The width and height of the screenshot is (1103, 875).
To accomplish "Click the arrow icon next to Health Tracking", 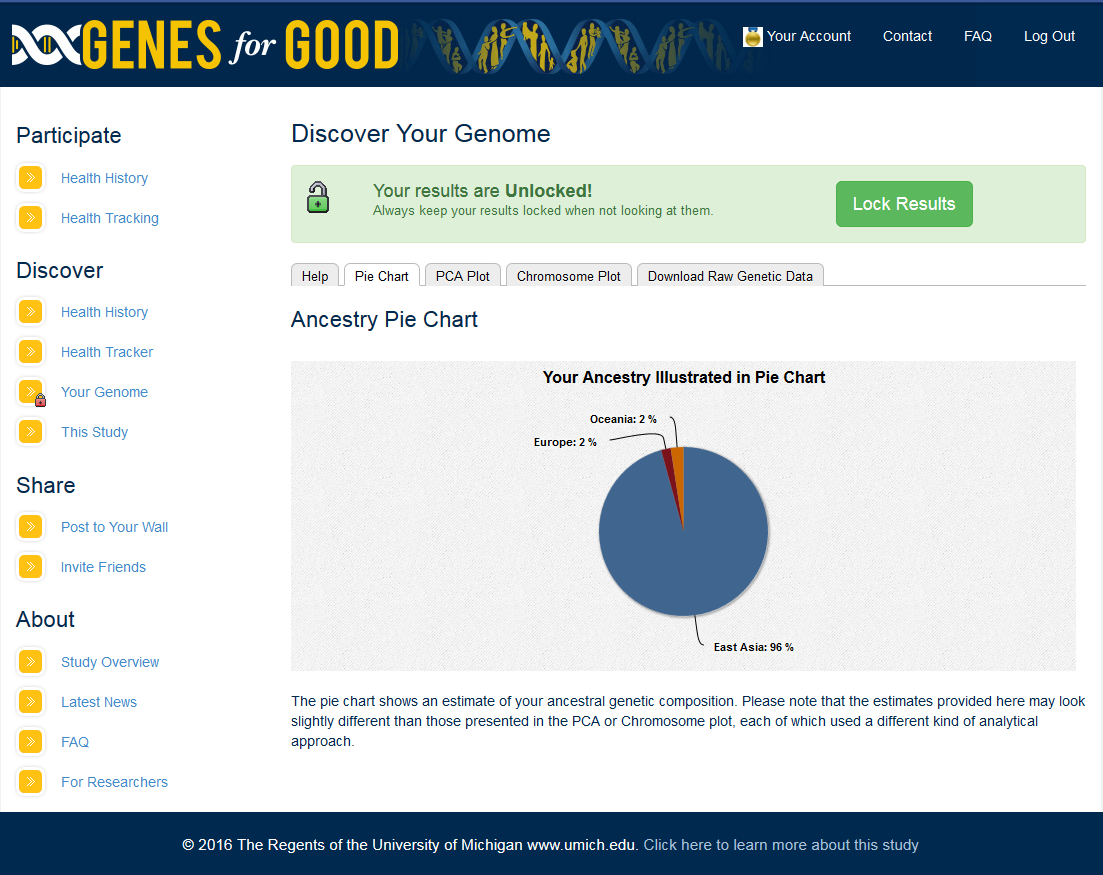I will tap(31, 218).
